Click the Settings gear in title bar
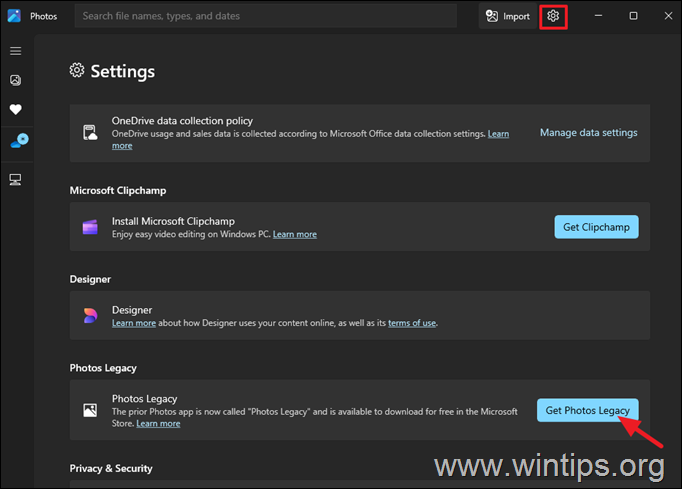 pos(553,16)
